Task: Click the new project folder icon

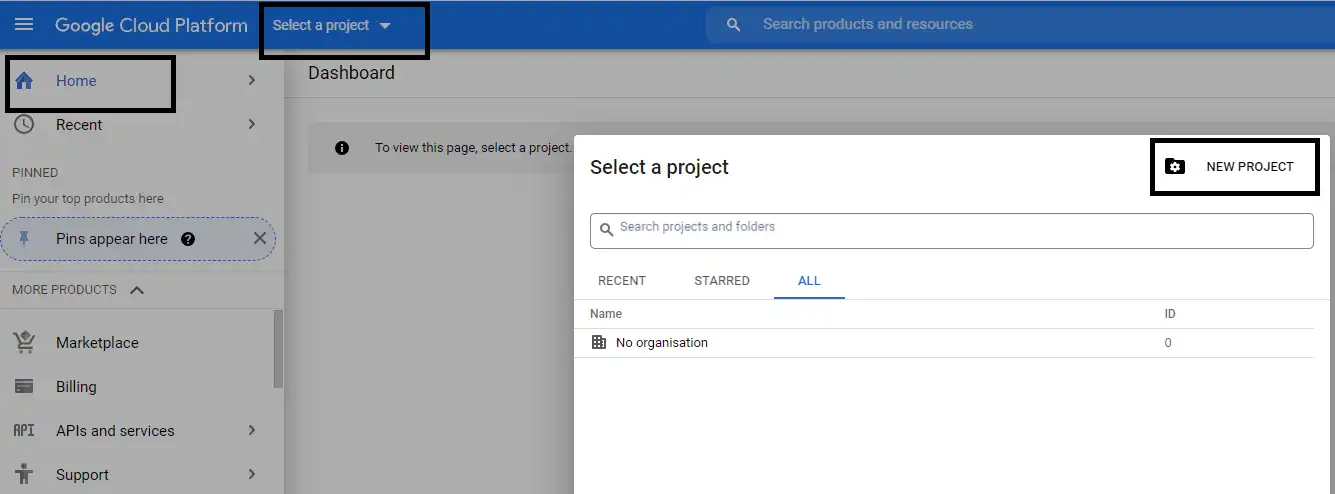Action: pos(1176,167)
